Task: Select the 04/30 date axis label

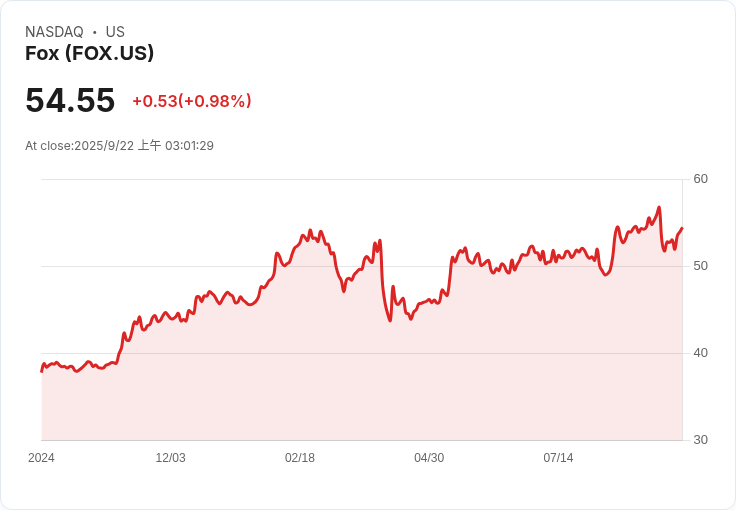Action: click(x=428, y=458)
